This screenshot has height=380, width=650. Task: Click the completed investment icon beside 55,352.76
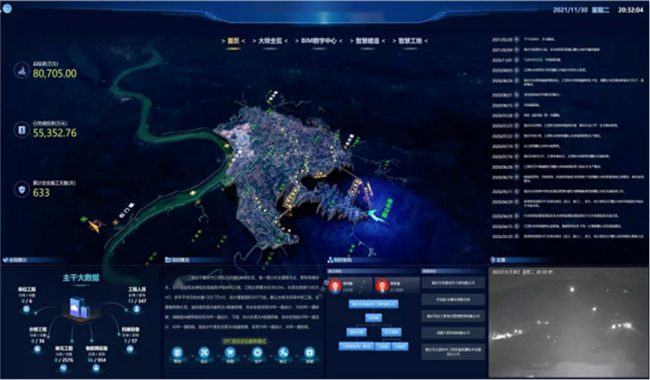point(22,130)
